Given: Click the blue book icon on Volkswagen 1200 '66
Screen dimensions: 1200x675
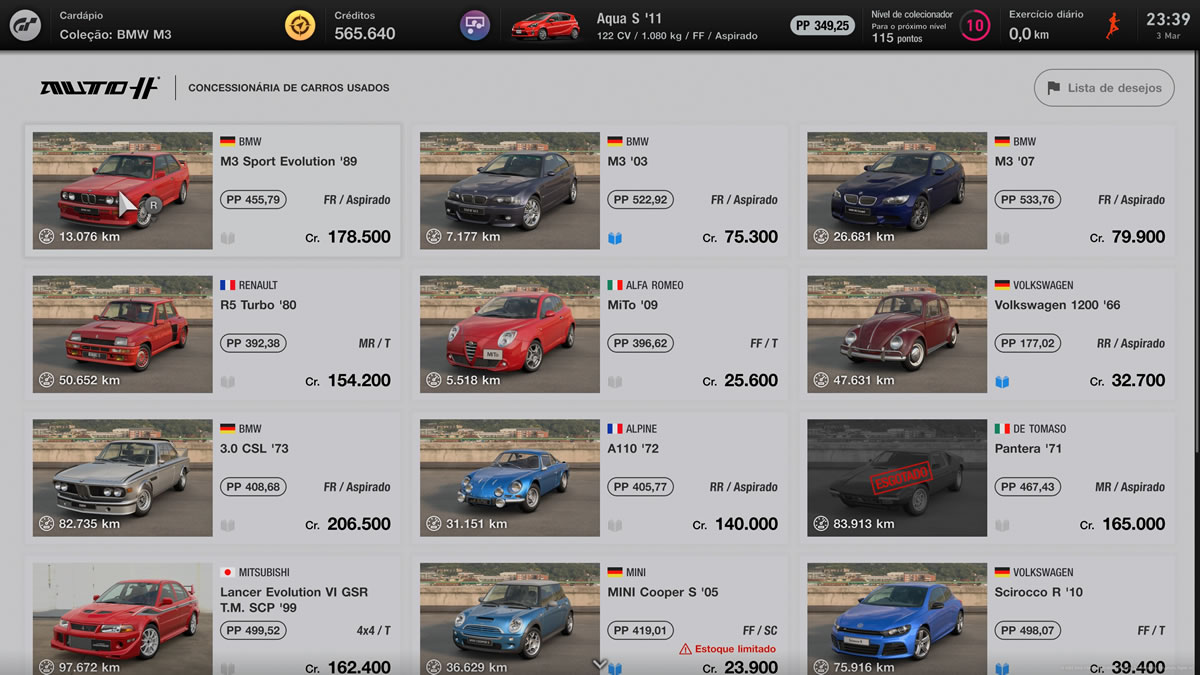Looking at the screenshot, I should (x=1002, y=382).
